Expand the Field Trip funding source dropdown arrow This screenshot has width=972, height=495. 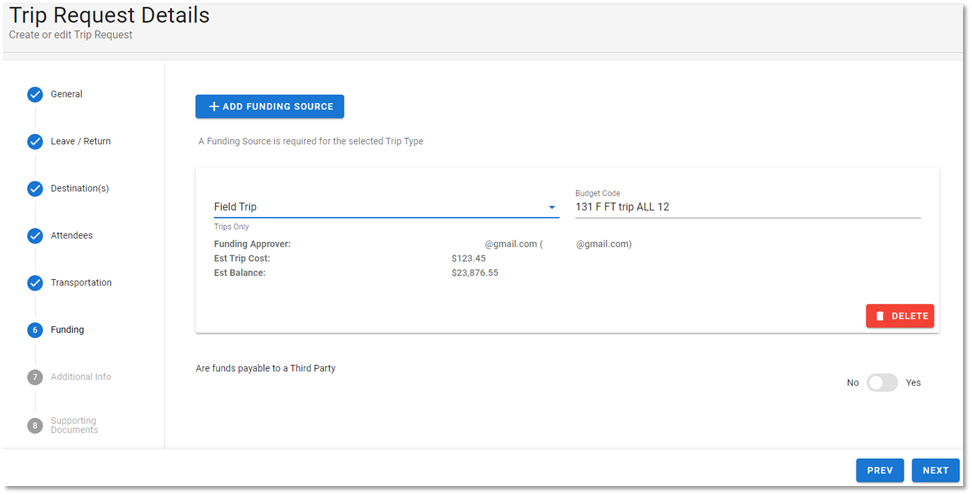click(x=552, y=208)
